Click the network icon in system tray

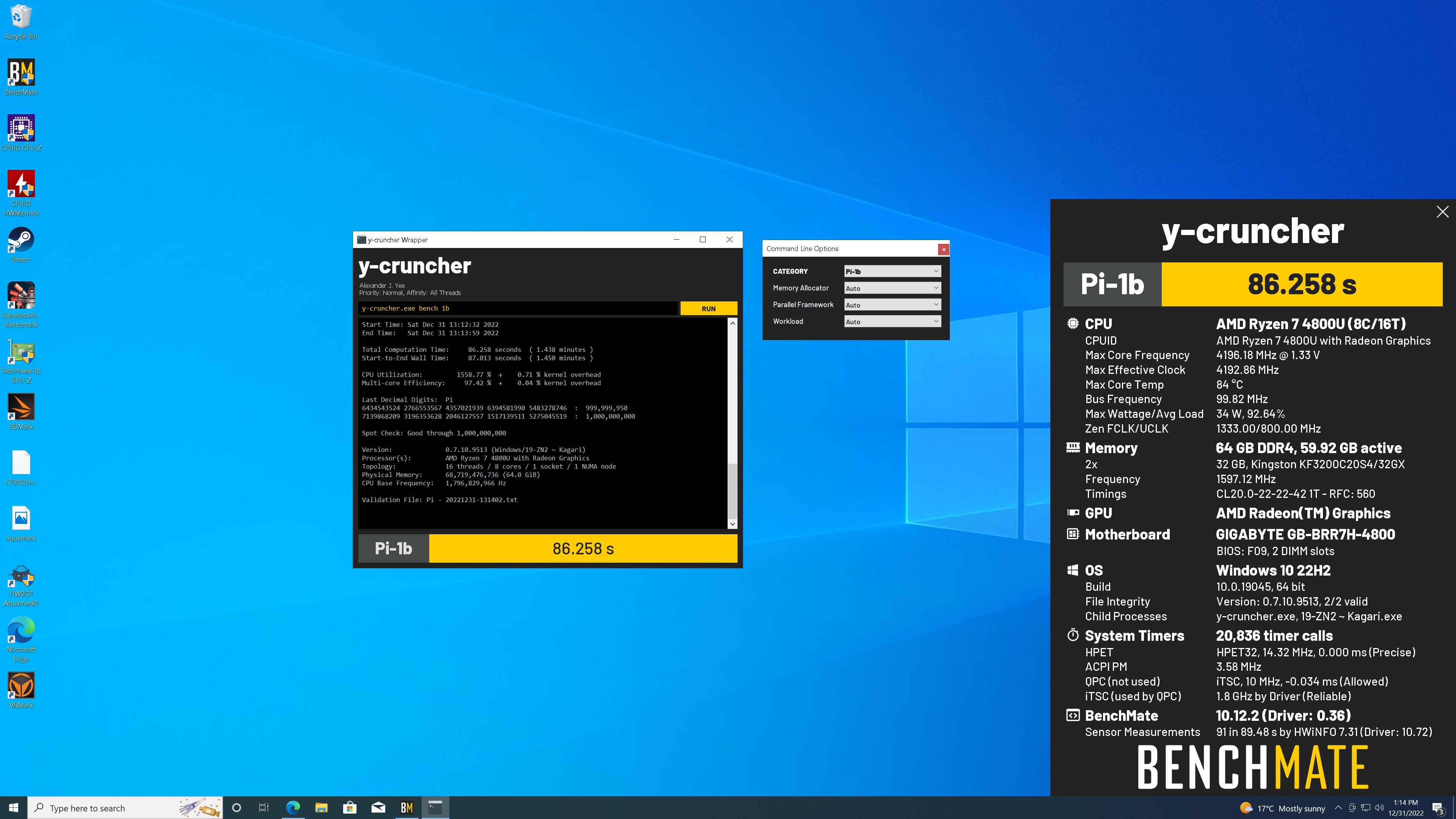click(x=1366, y=808)
